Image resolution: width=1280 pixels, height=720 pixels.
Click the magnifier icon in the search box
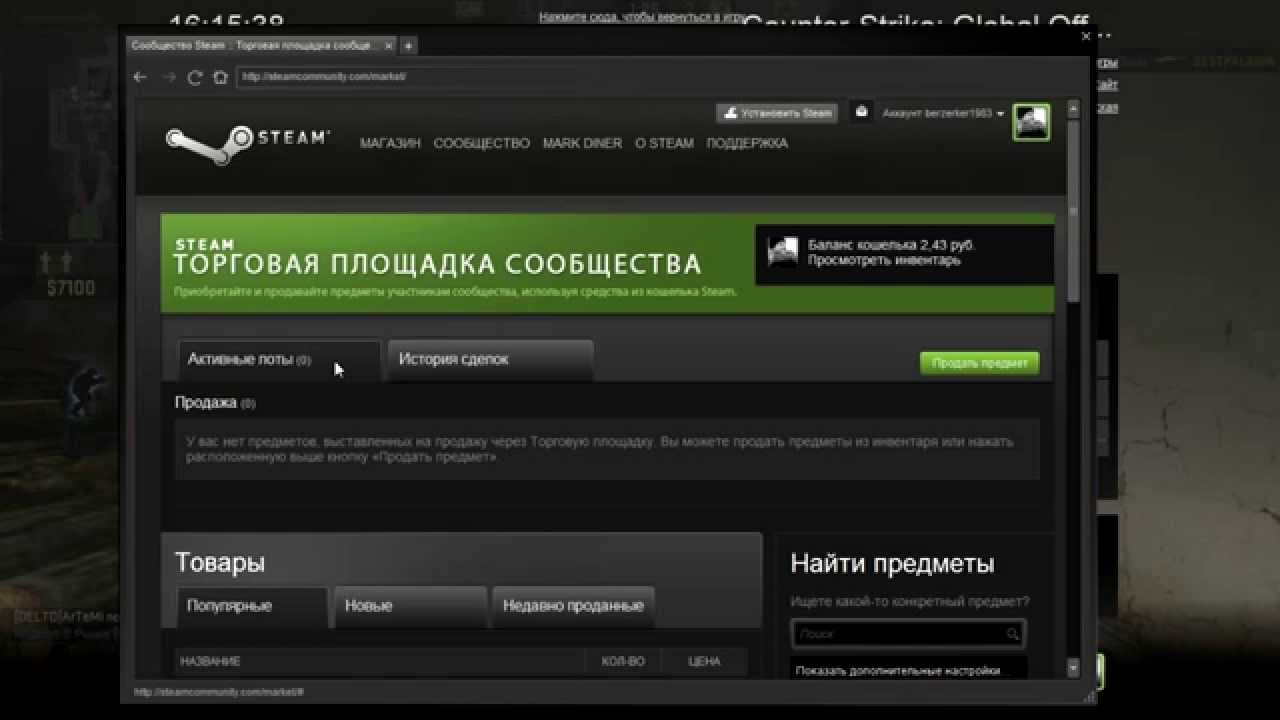click(1012, 634)
